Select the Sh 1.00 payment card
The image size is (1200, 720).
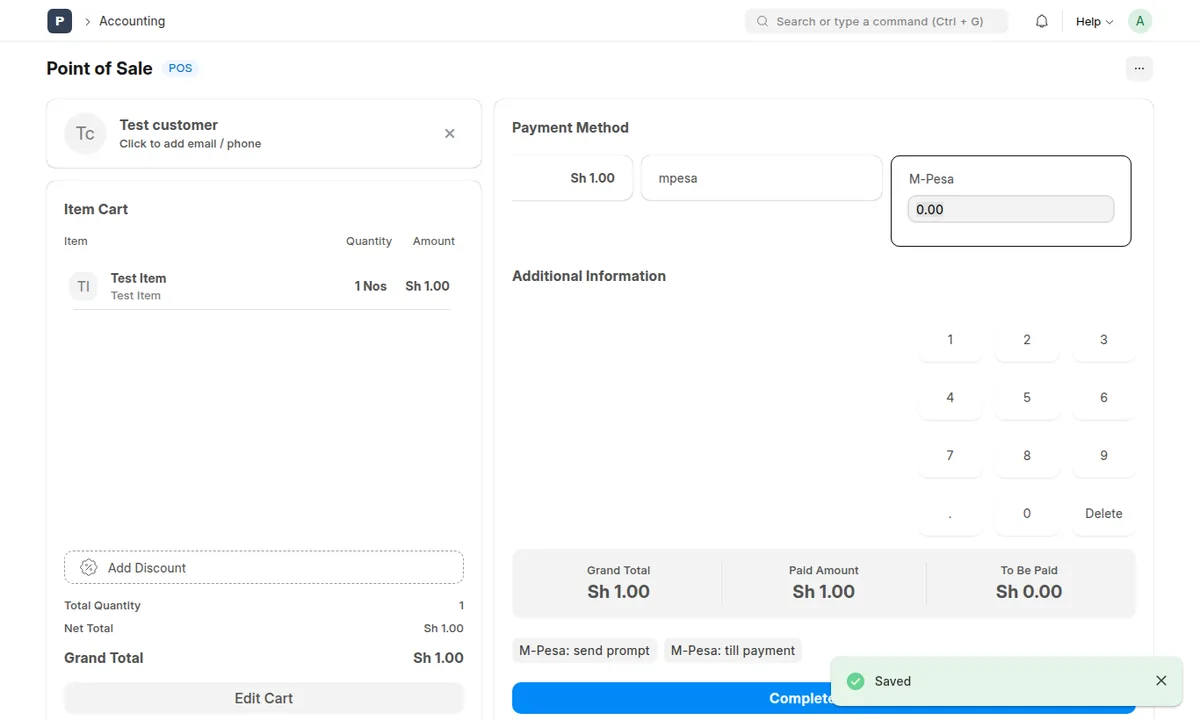[x=572, y=178]
